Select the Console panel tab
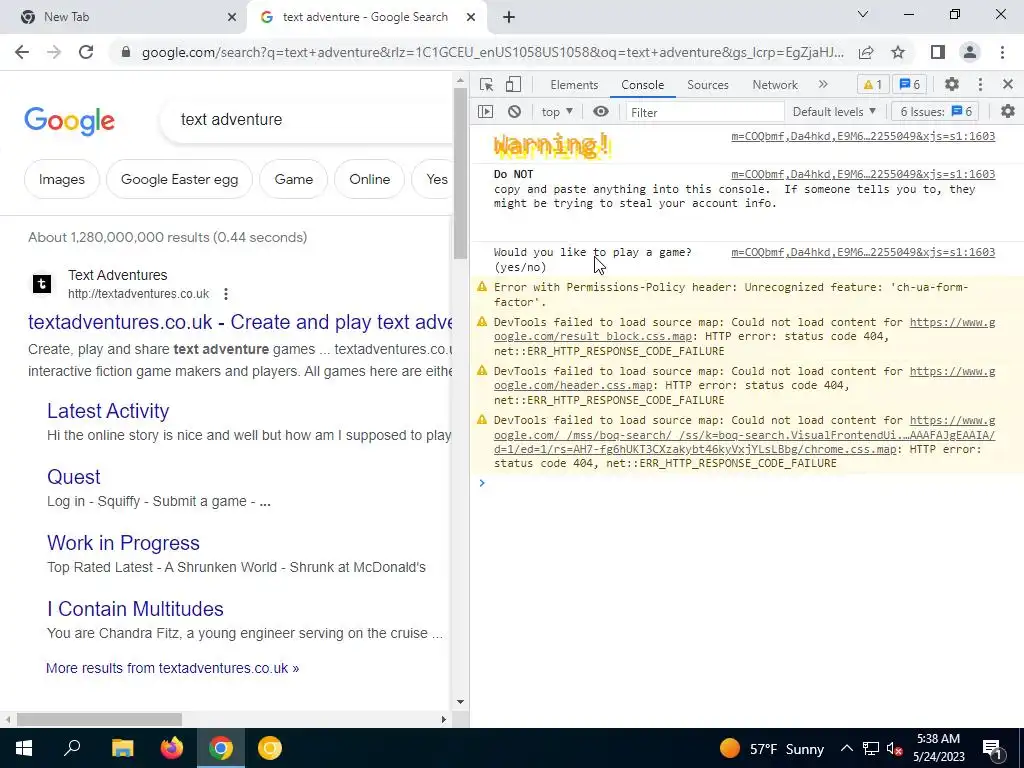Screen dimensions: 1024x768 643,85
